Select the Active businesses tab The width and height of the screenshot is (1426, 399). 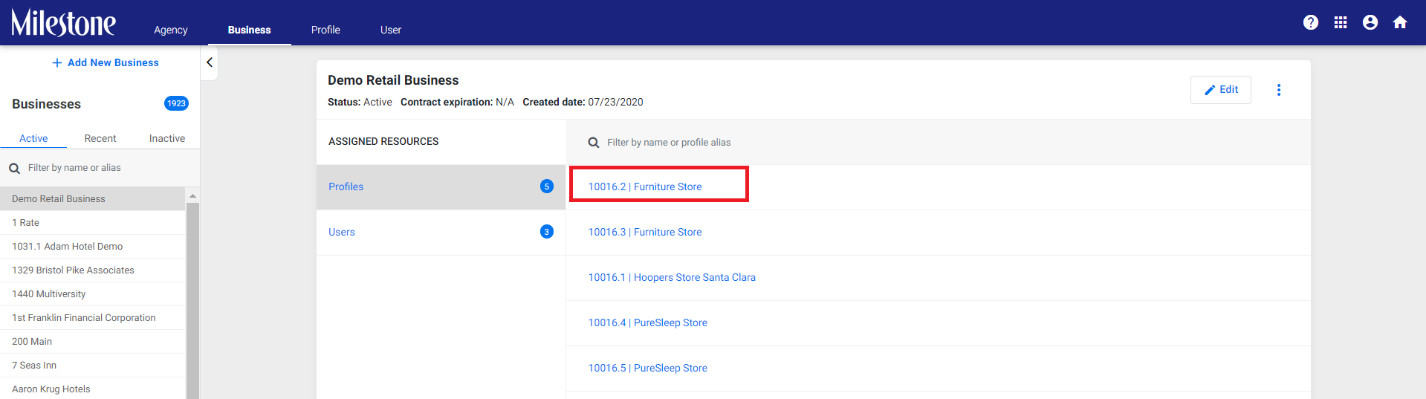tap(34, 138)
